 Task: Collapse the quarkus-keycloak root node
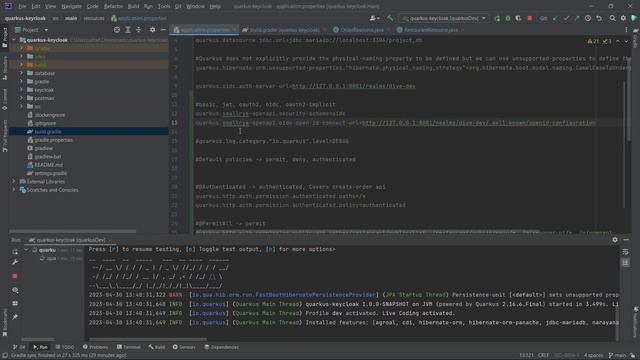point(14,40)
